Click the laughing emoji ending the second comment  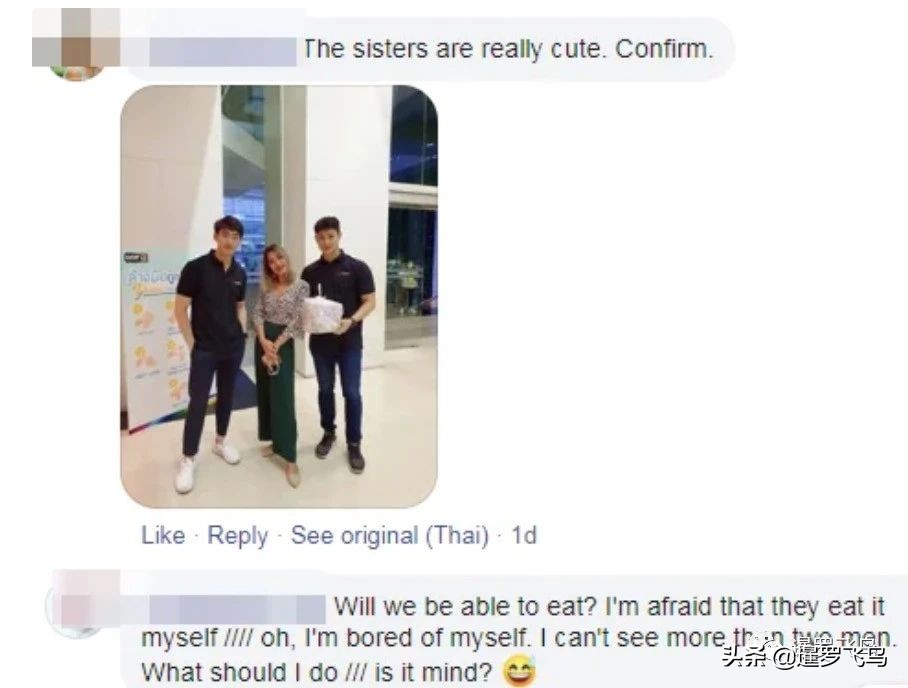519,672
